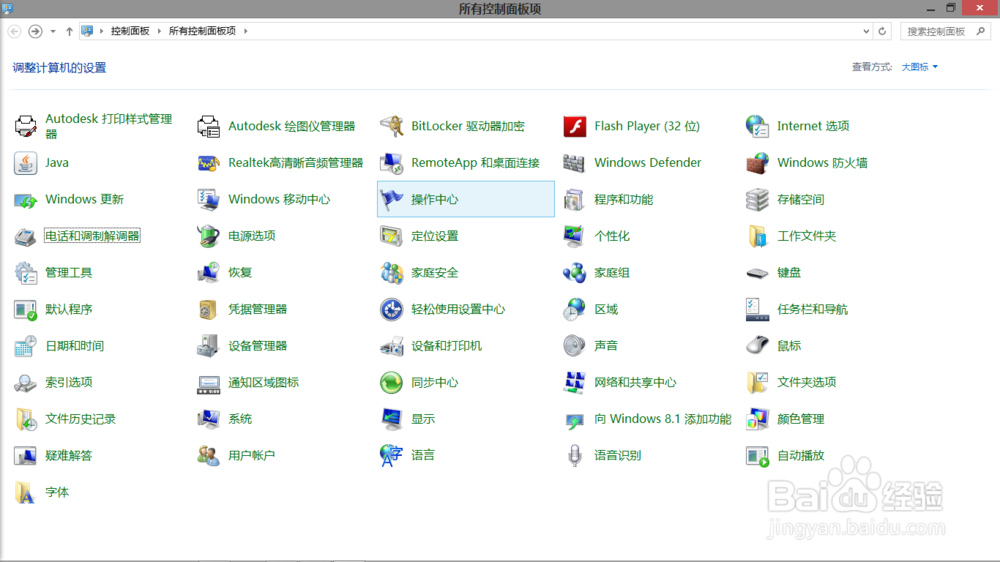
Task: Open the 文件夹选项 link
Action: click(x=806, y=382)
